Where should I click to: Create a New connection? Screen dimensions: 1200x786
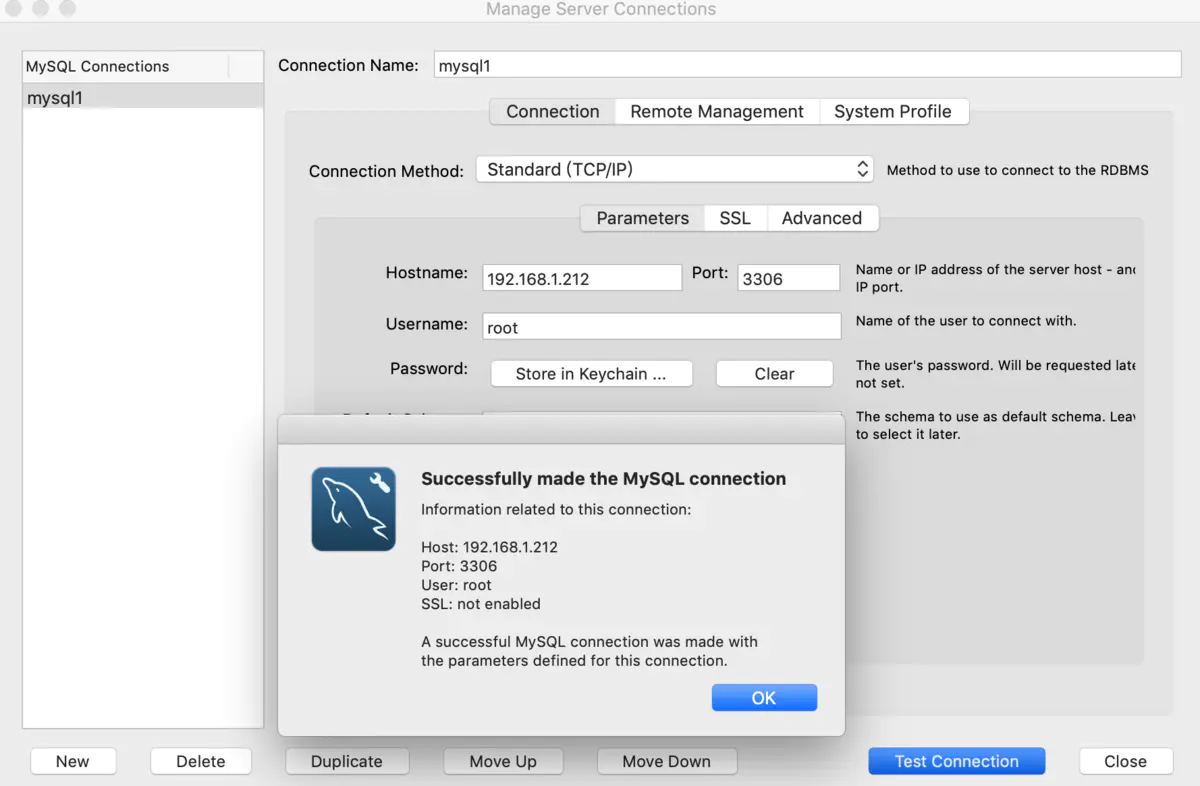tap(73, 761)
